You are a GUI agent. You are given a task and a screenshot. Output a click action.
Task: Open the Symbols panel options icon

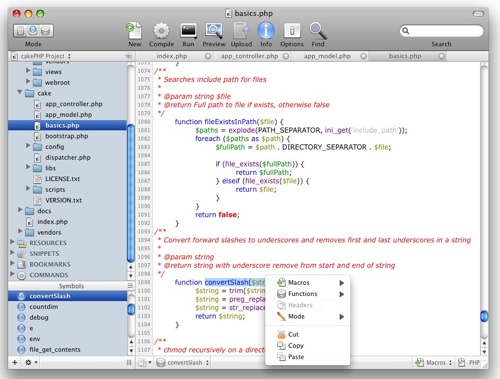[130, 286]
